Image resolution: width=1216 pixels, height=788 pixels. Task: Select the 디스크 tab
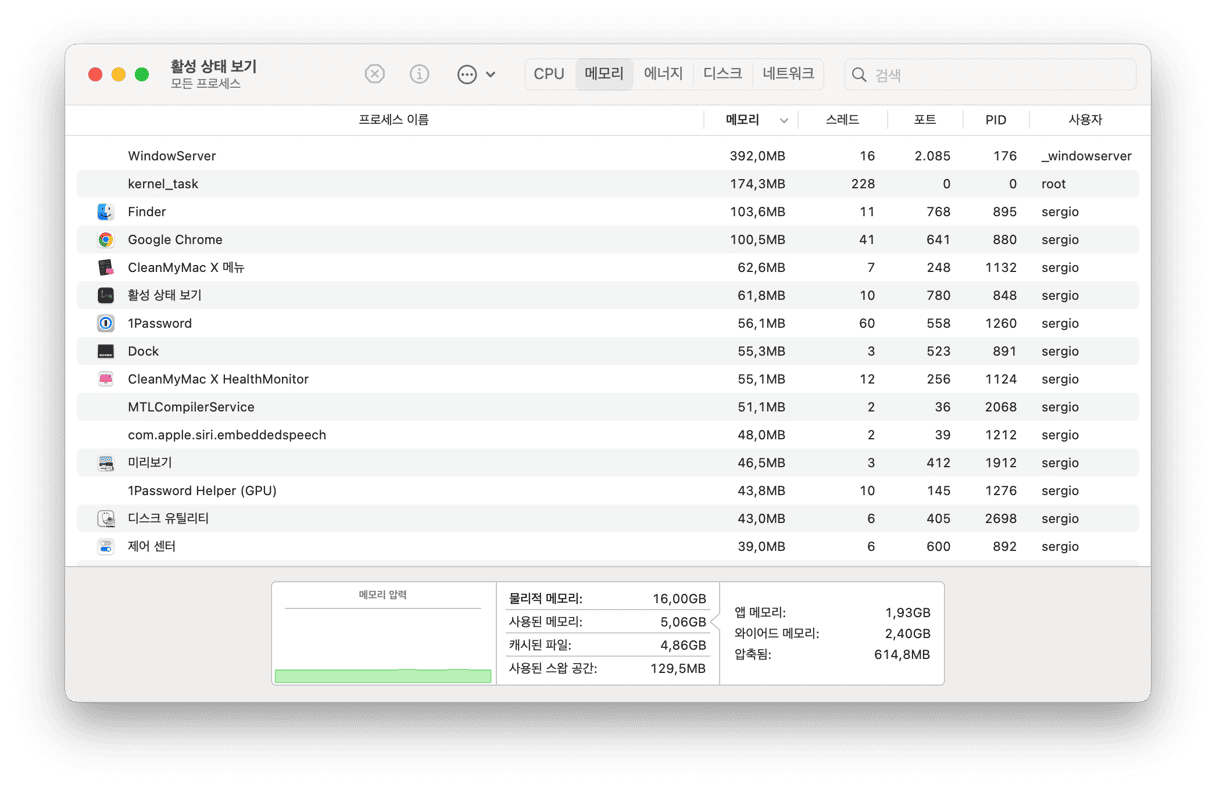click(x=722, y=74)
